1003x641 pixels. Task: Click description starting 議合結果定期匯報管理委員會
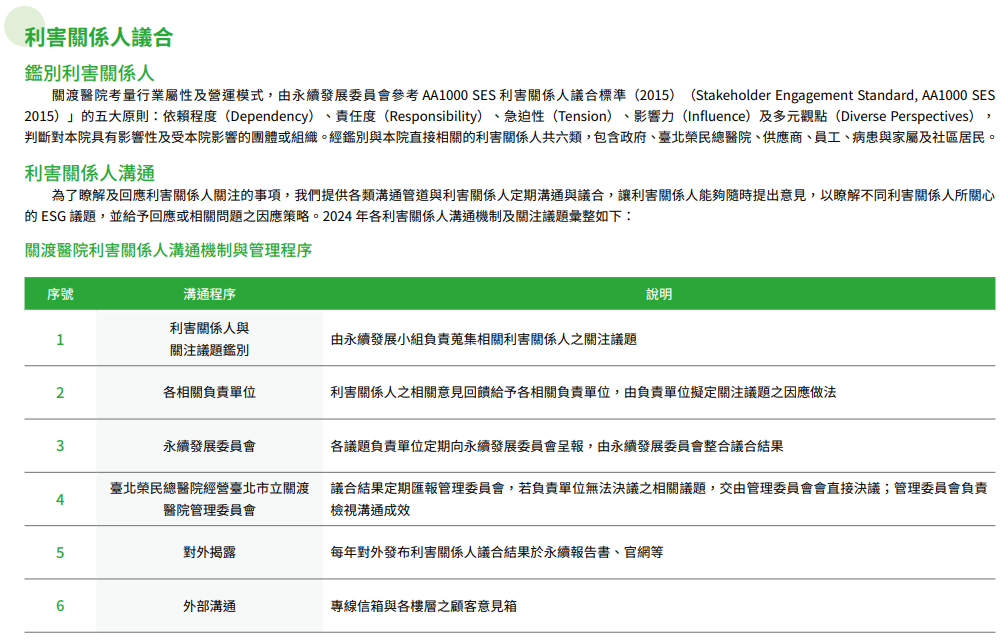(659, 499)
